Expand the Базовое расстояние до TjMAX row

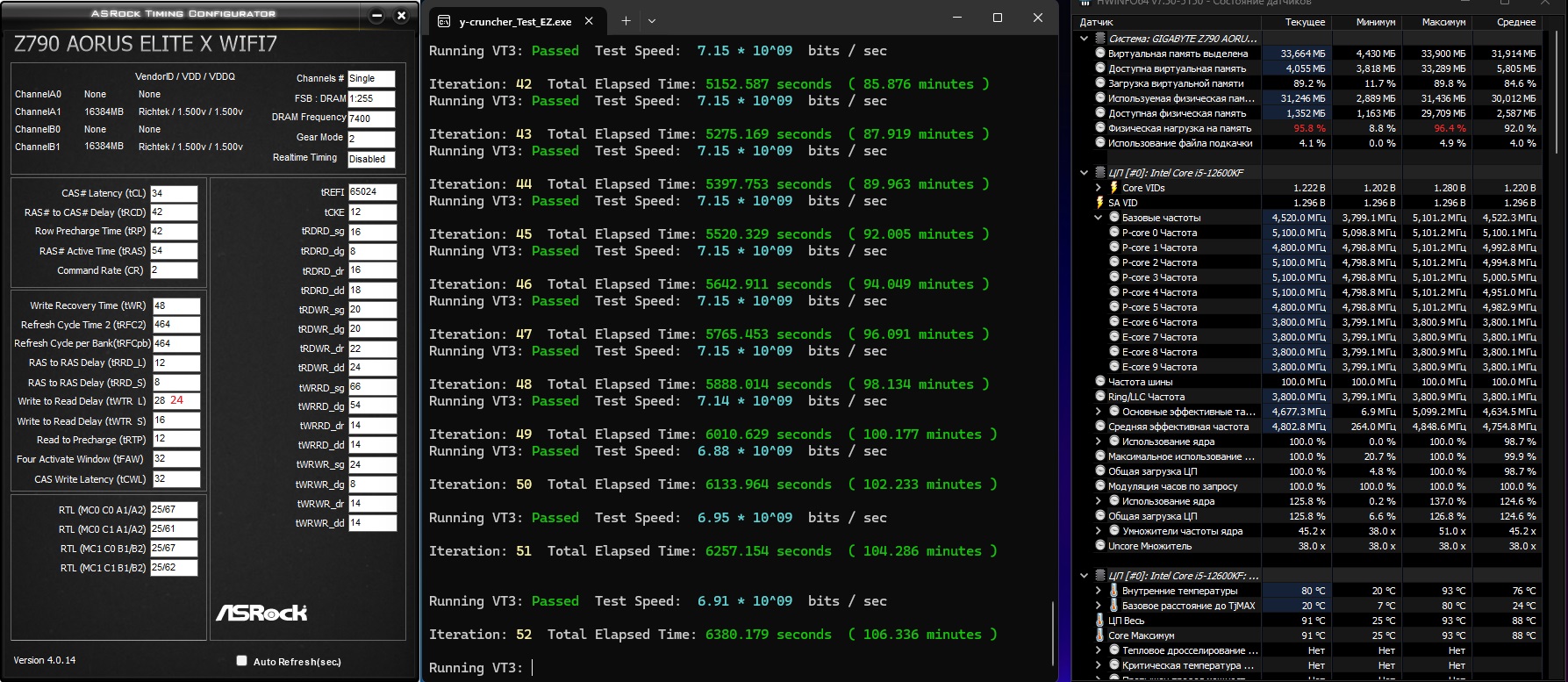[1099, 606]
